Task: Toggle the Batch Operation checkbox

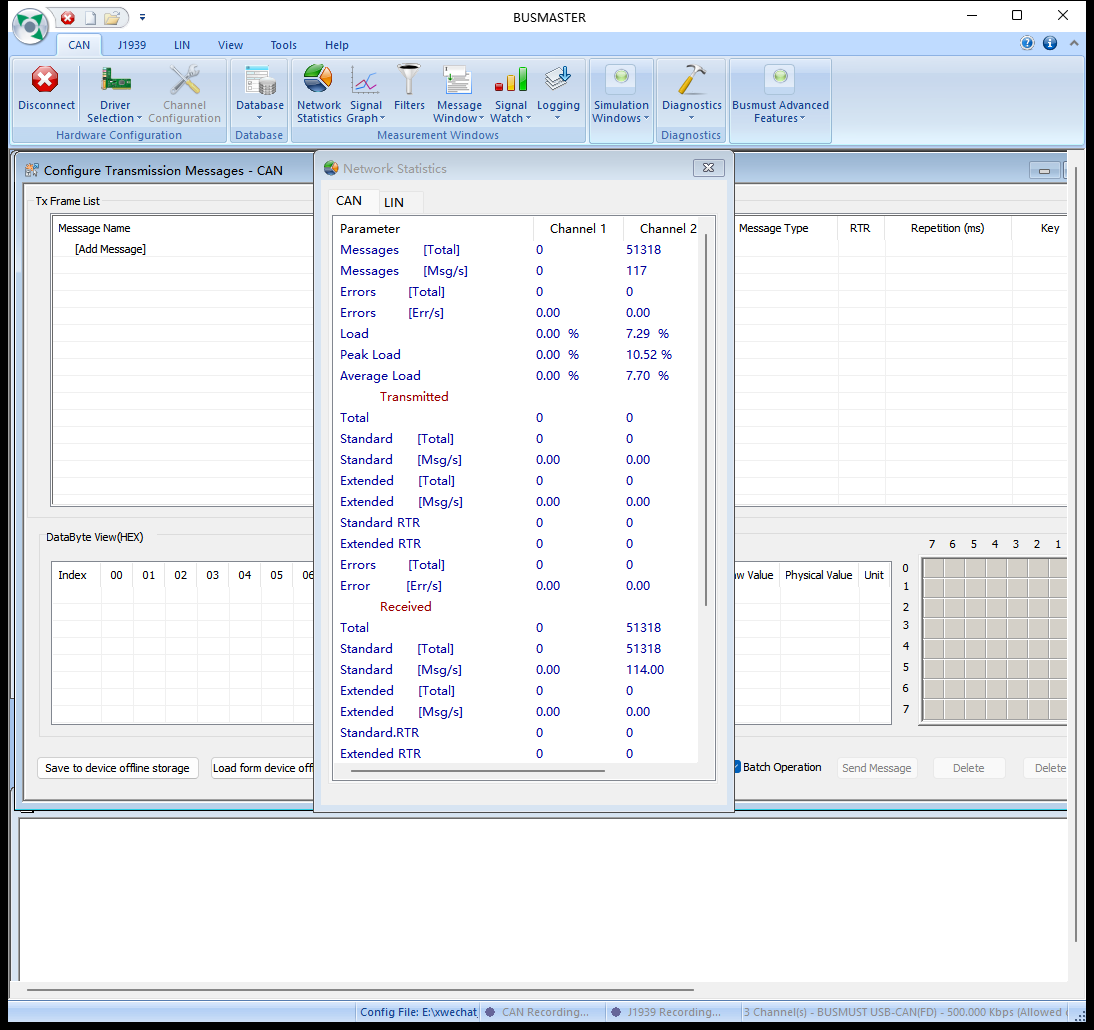Action: (737, 767)
